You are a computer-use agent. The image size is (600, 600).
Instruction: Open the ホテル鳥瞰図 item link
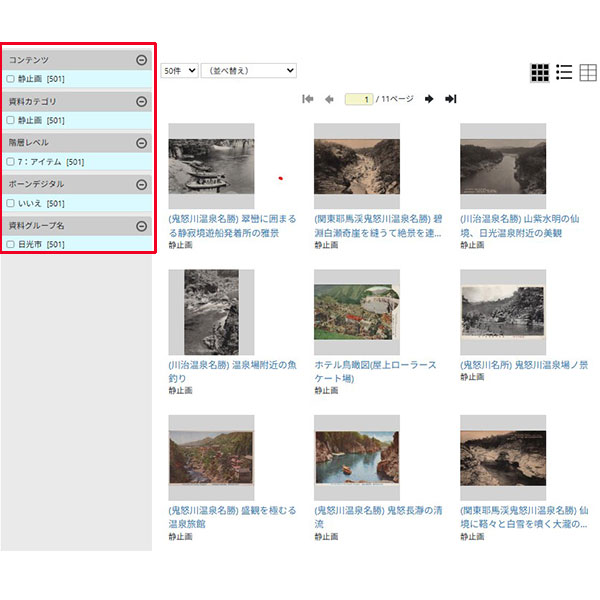[x=375, y=372]
